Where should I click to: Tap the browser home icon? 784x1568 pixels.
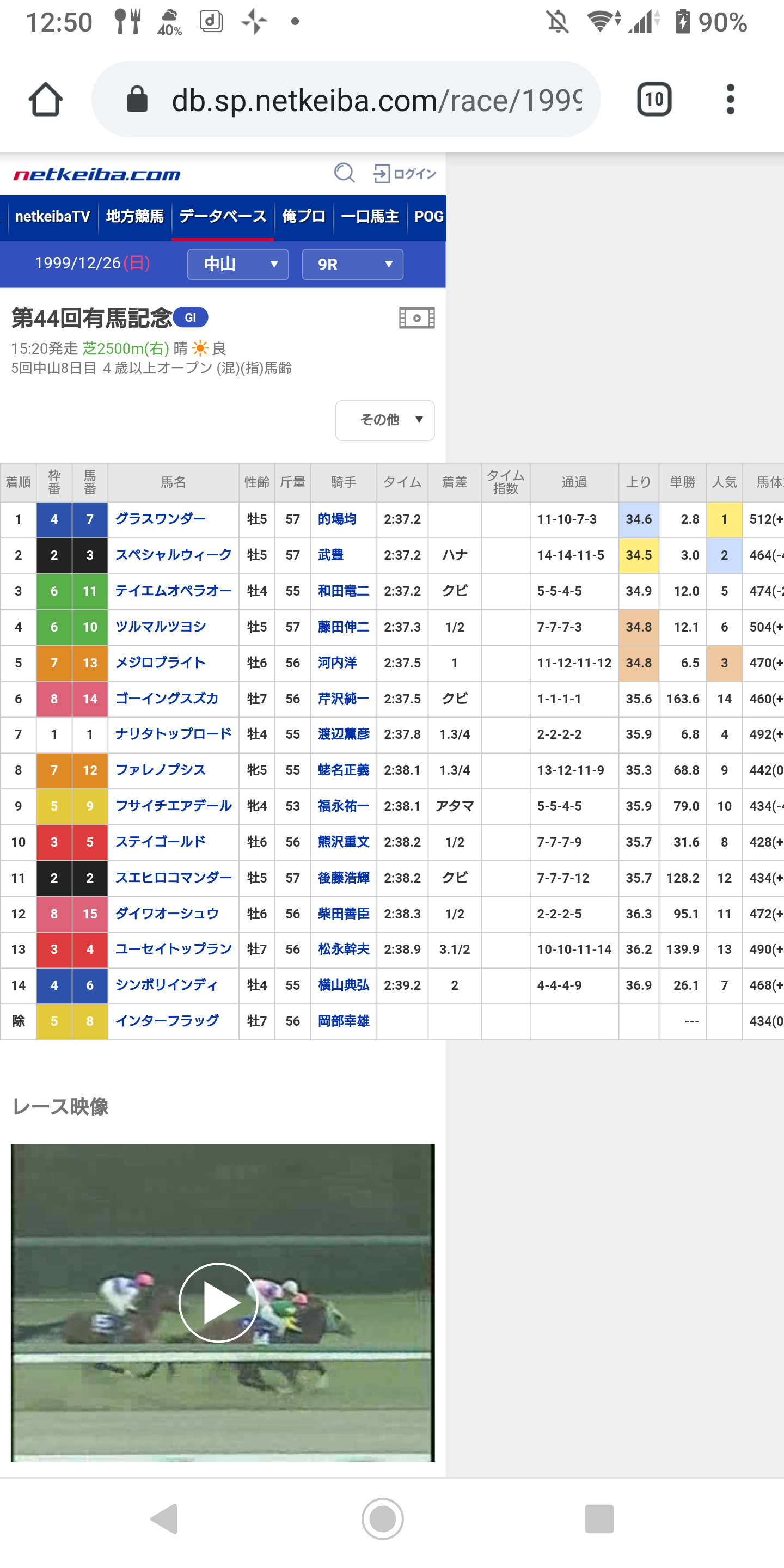pos(46,99)
